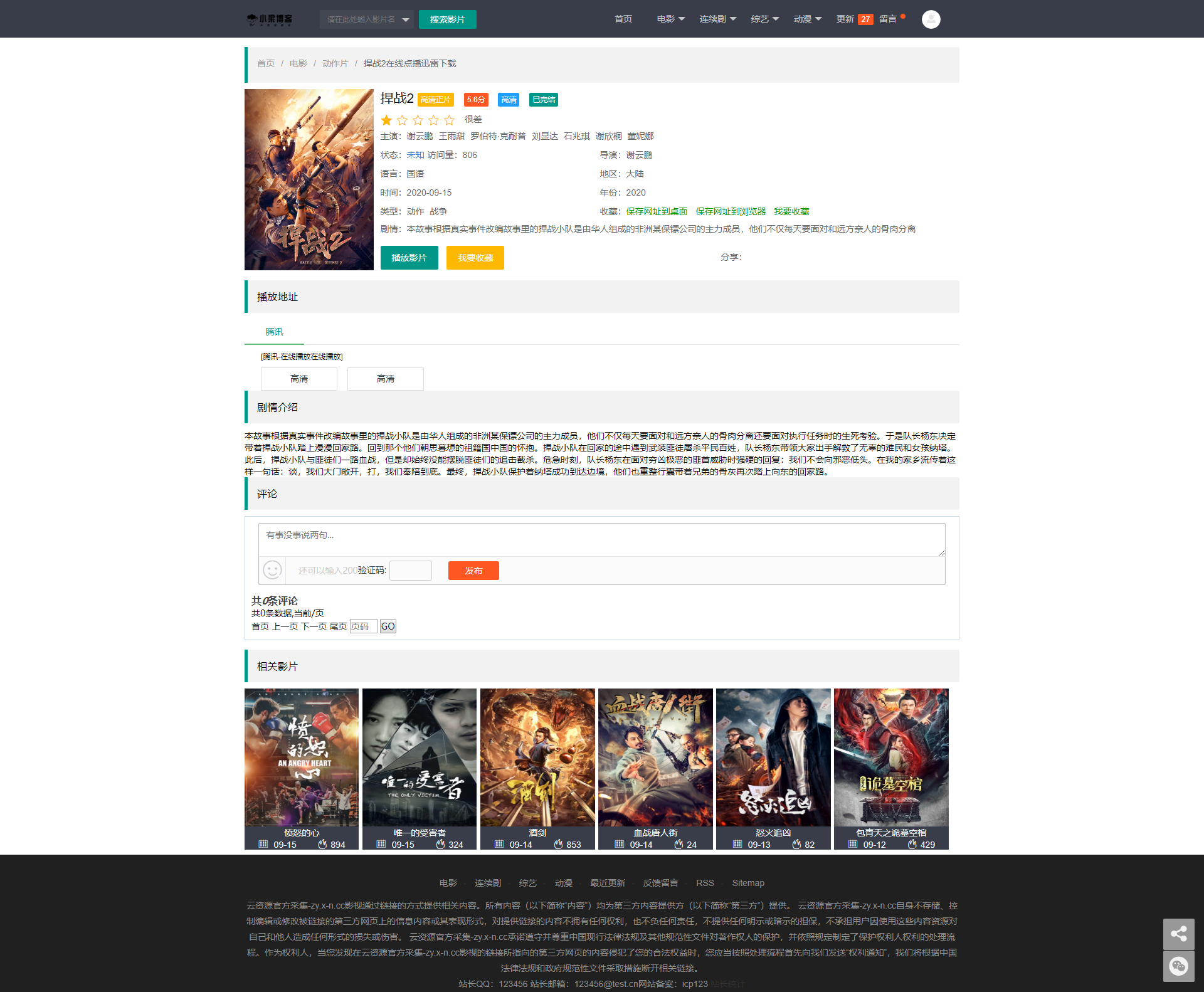Open the emoji smiley picker in comments
This screenshot has height=992, width=1204.
272,570
